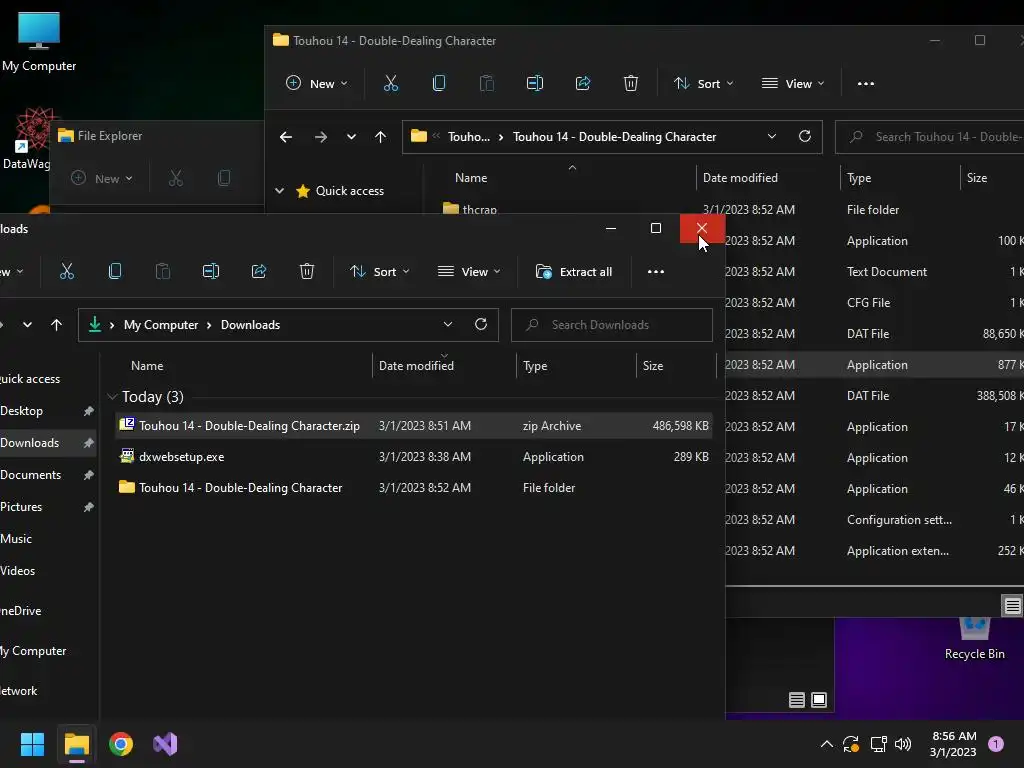Open recent locations chevron in Touhou 14 window
This screenshot has width=1024, height=768.
(351, 137)
